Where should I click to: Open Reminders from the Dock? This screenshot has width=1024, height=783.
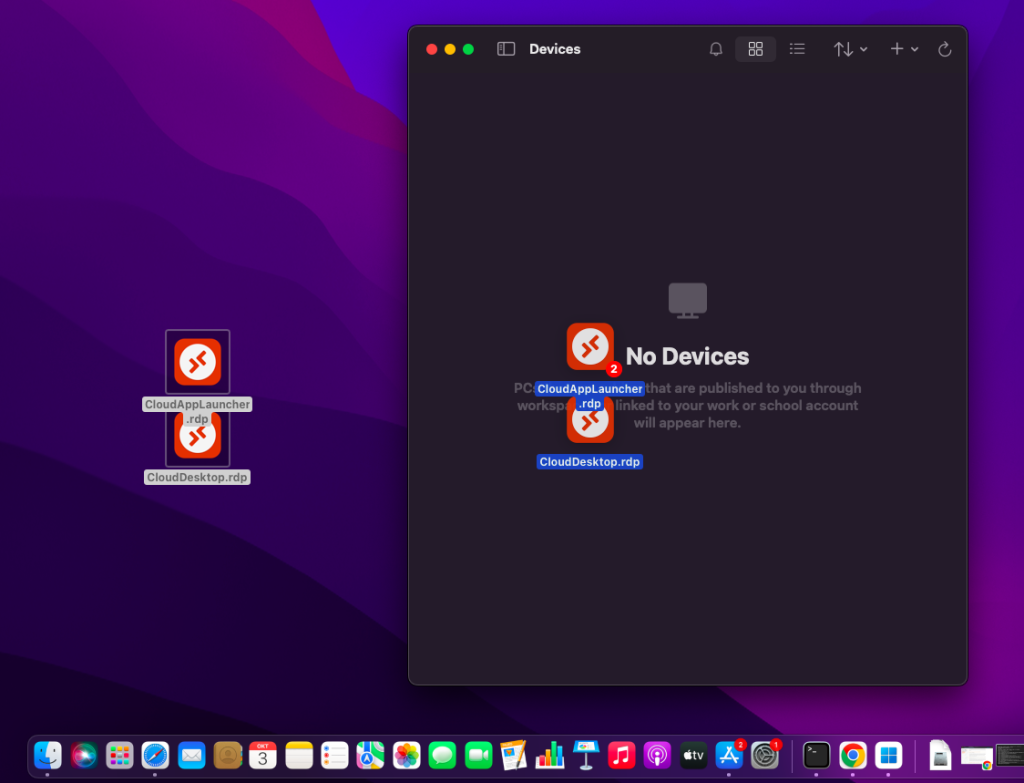pos(334,756)
